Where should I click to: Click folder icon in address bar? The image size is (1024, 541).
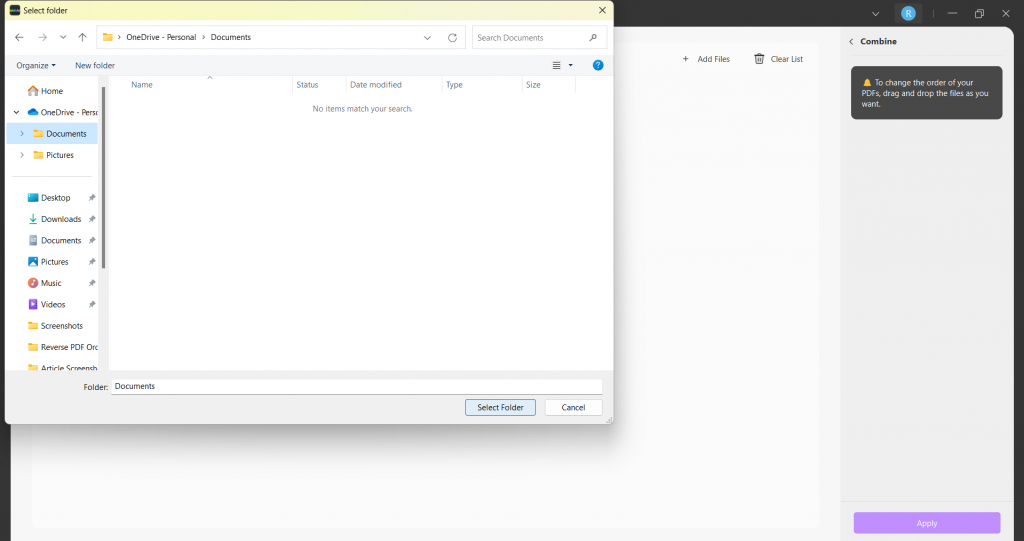108,37
